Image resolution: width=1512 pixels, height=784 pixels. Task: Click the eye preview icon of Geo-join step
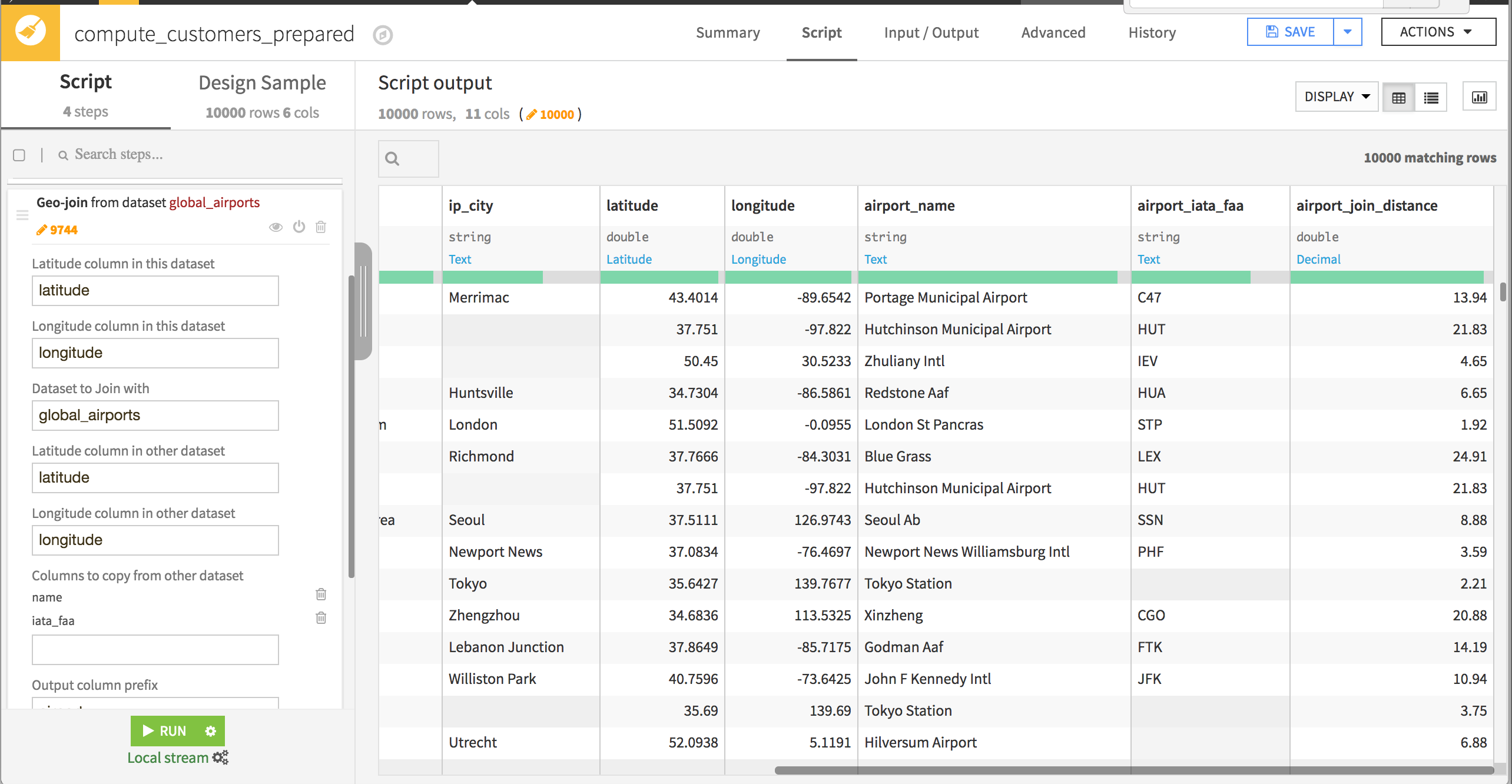(x=276, y=227)
